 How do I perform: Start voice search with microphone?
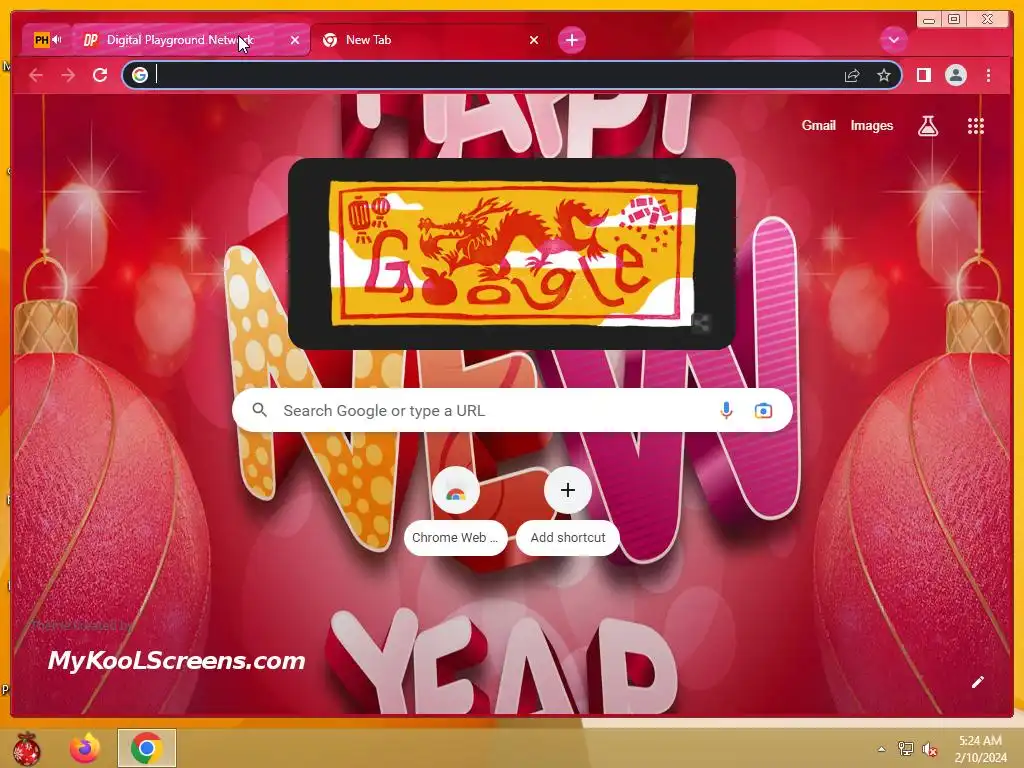(726, 410)
